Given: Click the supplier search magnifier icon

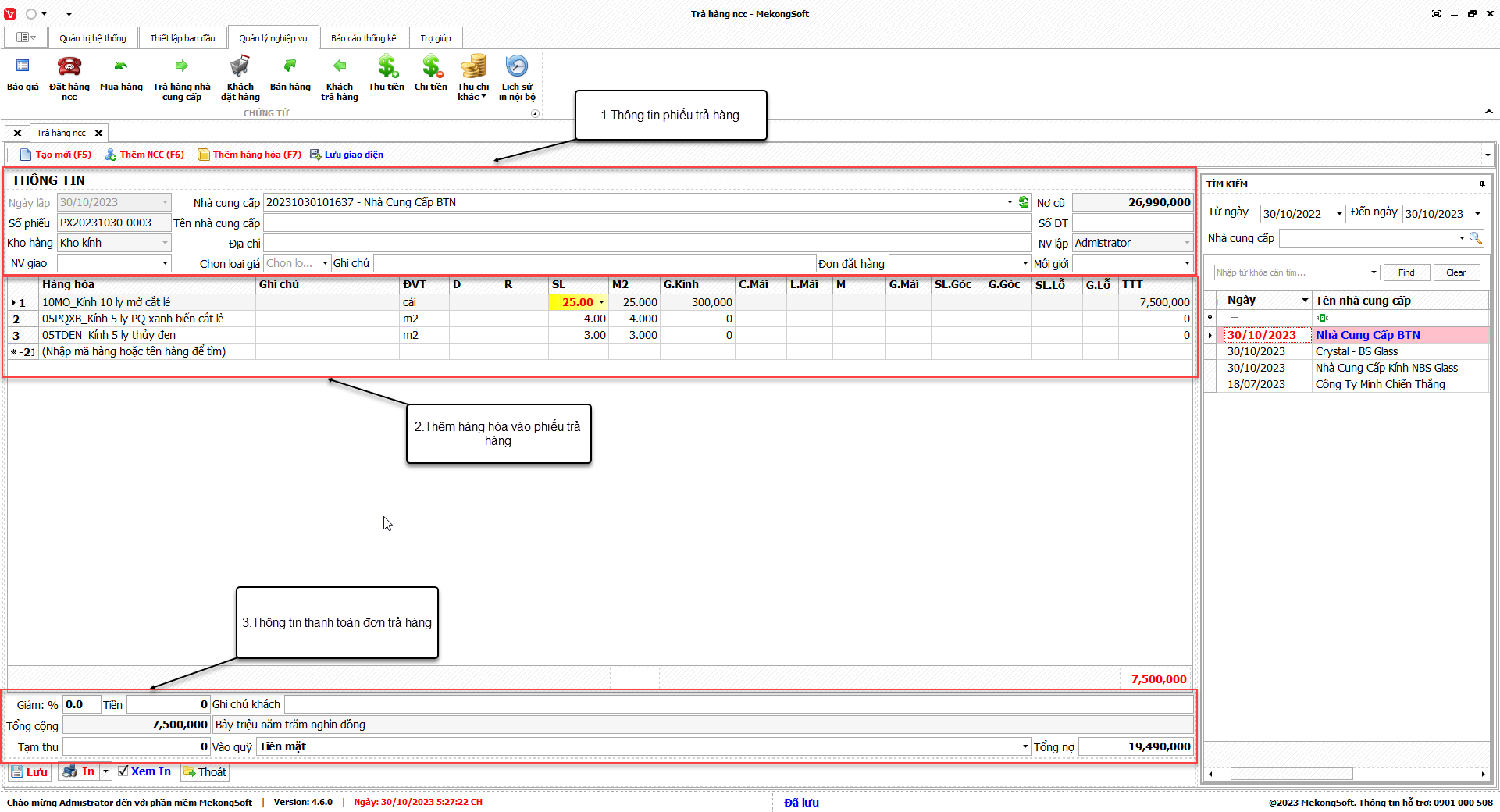Looking at the screenshot, I should [1475, 238].
